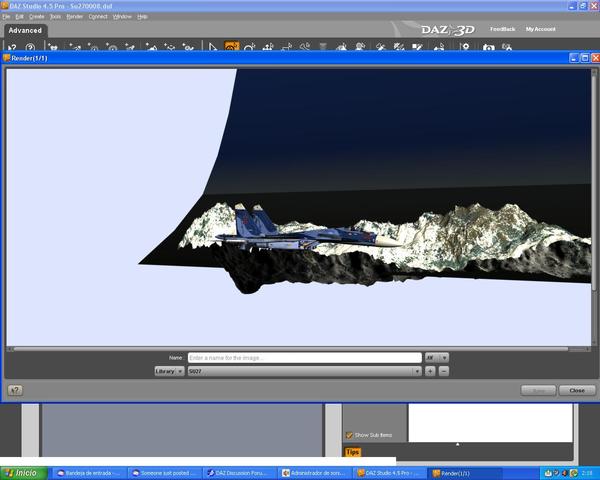Click the first system tray icon
This screenshot has height=480, width=600.
(x=548, y=473)
